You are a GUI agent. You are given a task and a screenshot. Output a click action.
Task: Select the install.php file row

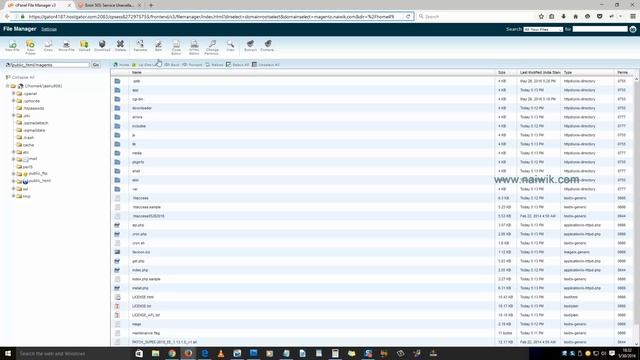point(372,288)
